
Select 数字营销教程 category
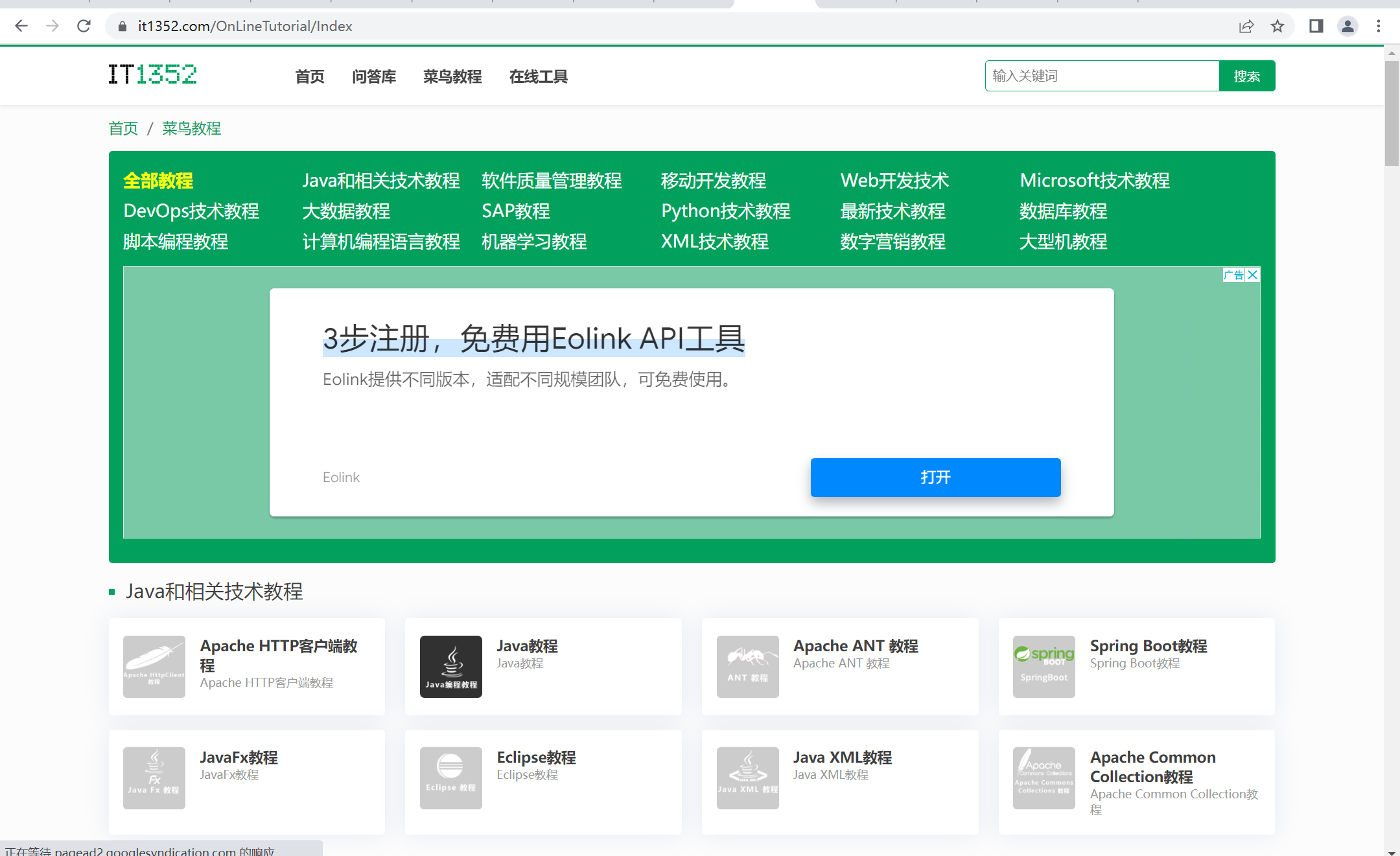[893, 242]
